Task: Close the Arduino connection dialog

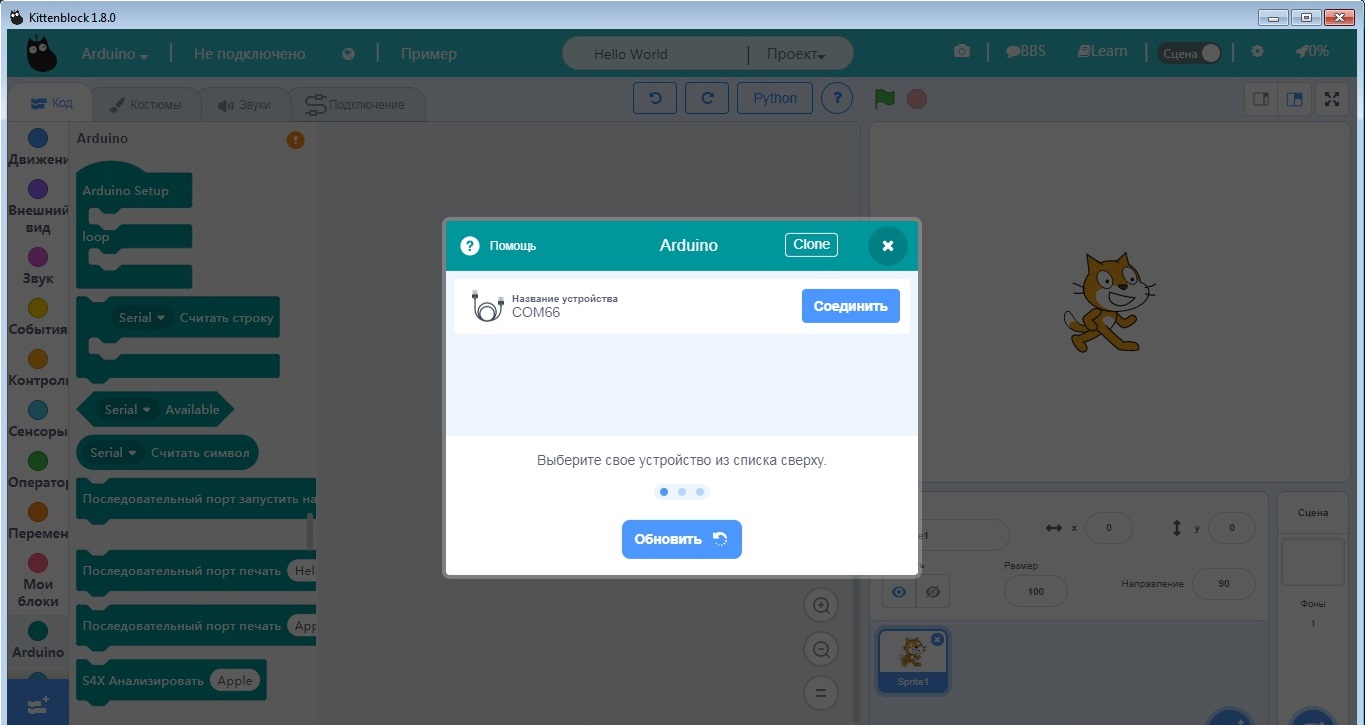Action: pyautogui.click(x=887, y=245)
